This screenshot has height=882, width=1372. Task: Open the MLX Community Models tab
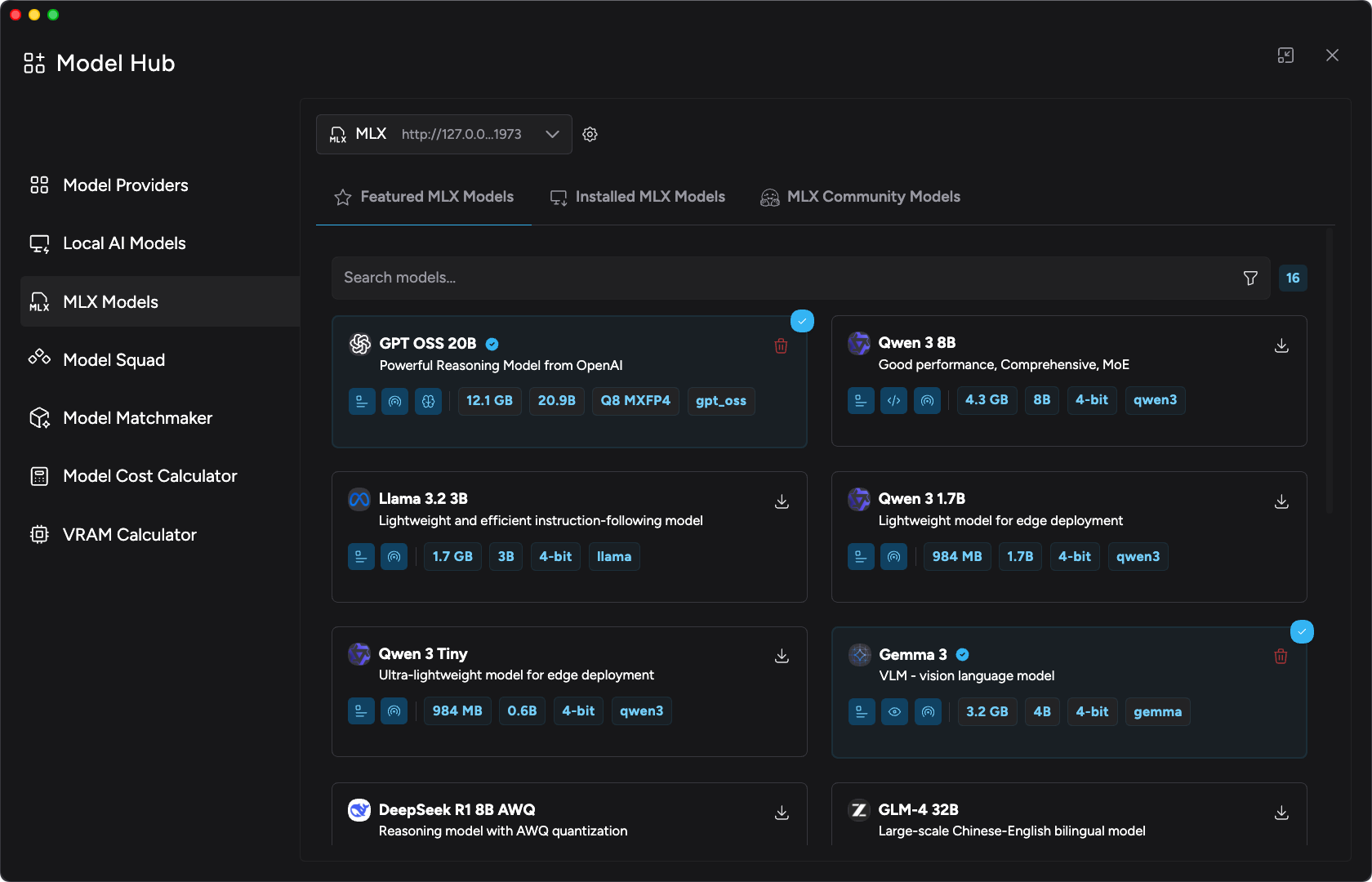860,197
